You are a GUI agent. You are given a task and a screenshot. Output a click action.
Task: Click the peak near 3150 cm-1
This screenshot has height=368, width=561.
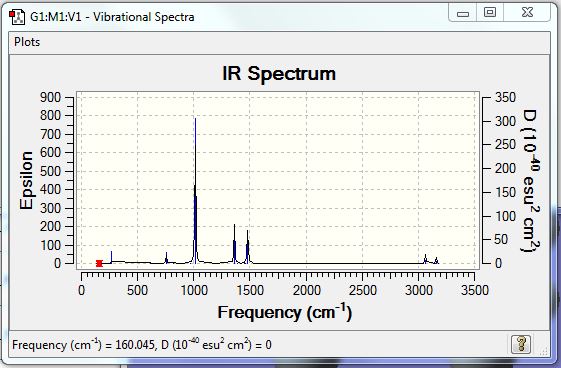click(436, 260)
